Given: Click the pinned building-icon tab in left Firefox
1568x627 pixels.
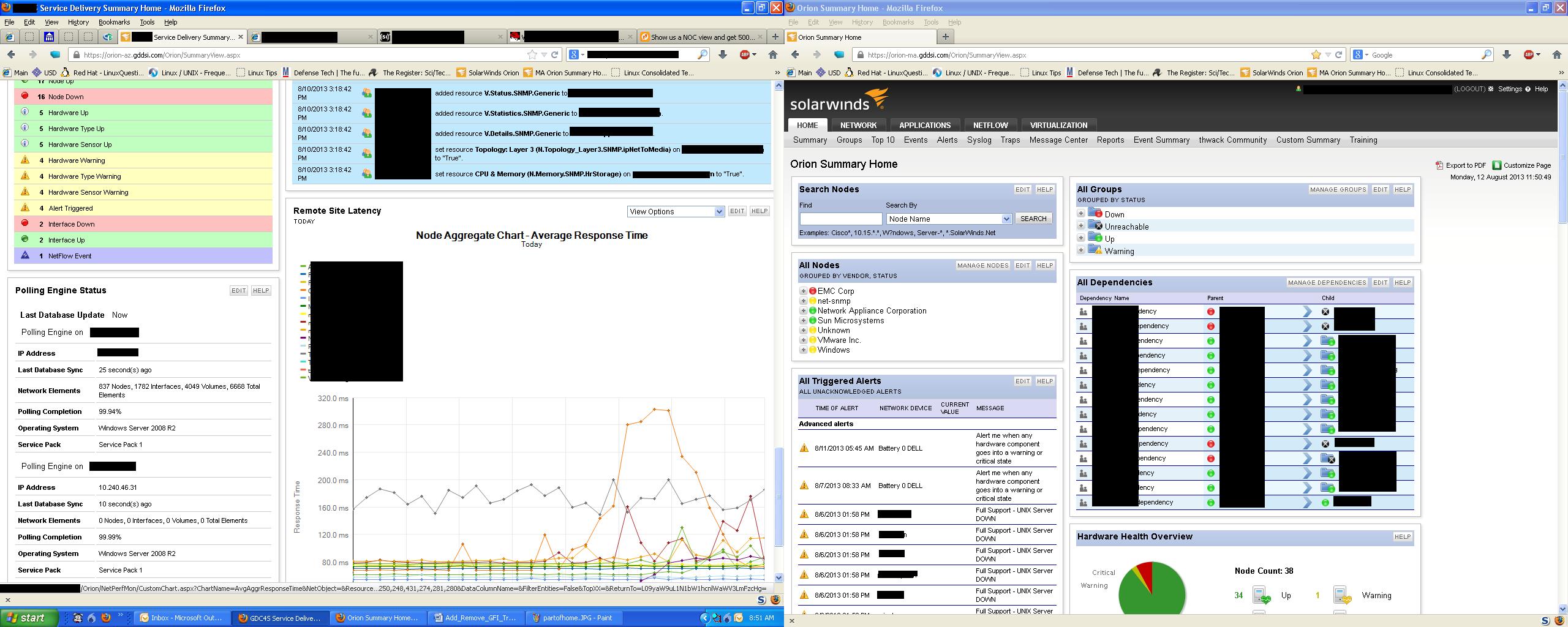Looking at the screenshot, I should [x=49, y=37].
